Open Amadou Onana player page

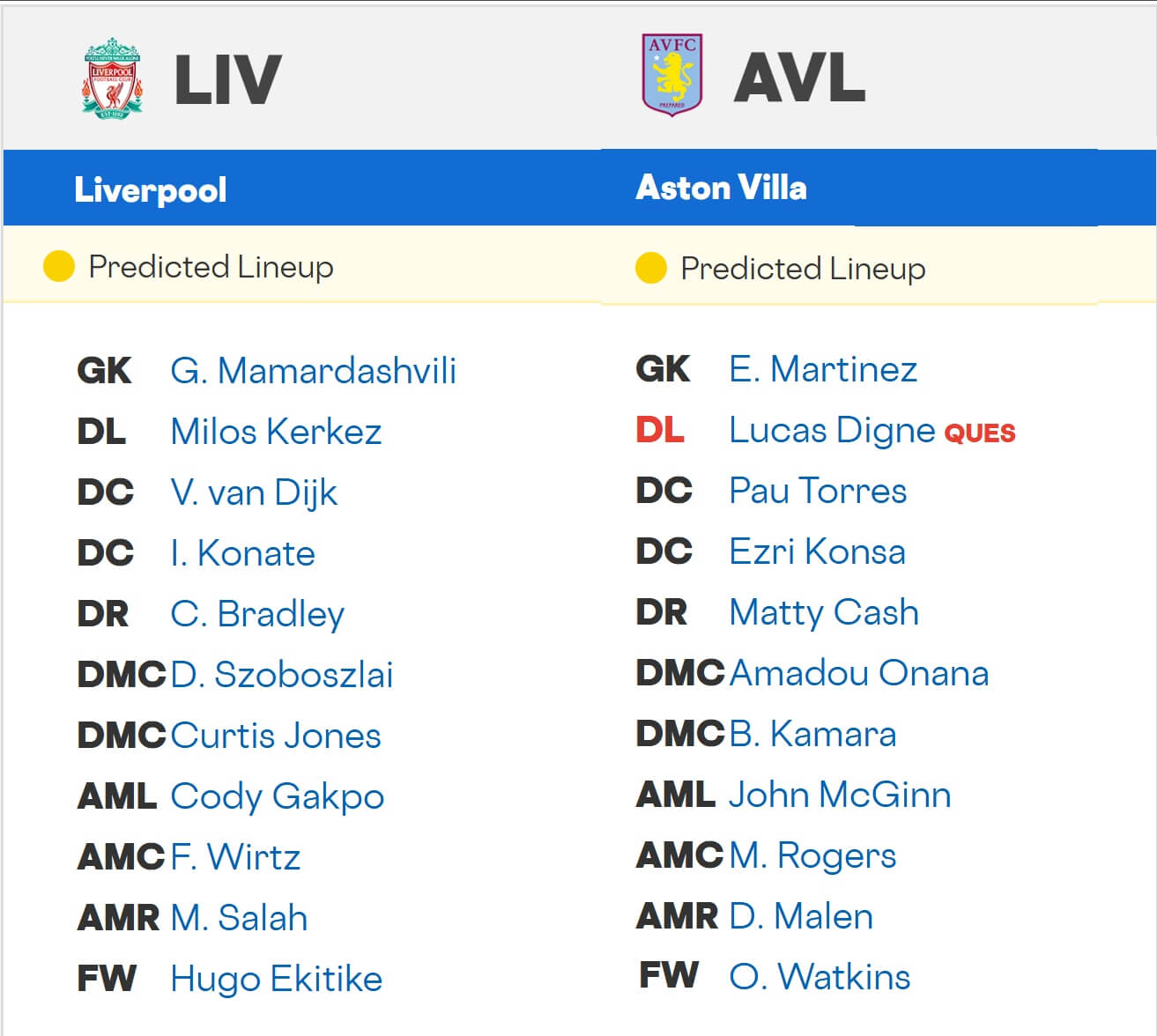(859, 673)
